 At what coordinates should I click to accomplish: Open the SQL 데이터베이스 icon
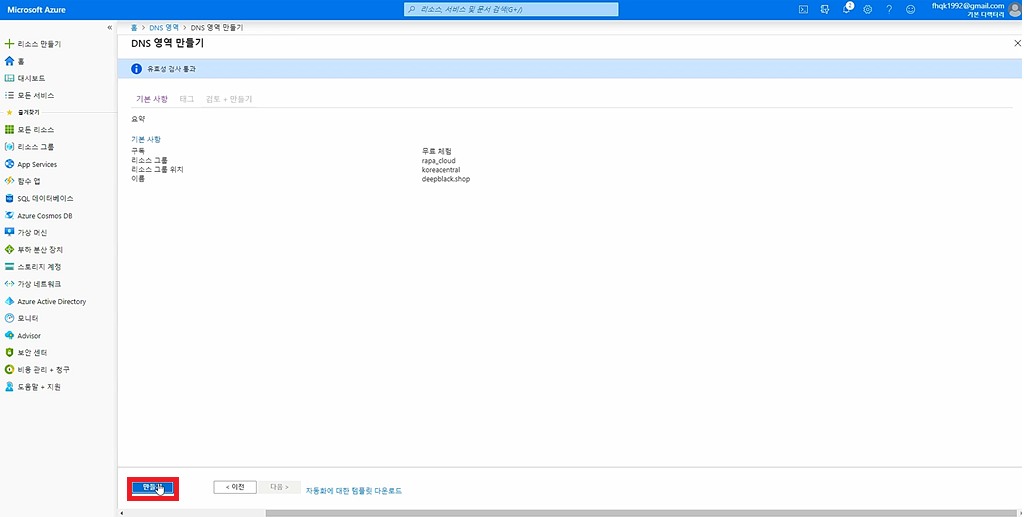point(9,198)
